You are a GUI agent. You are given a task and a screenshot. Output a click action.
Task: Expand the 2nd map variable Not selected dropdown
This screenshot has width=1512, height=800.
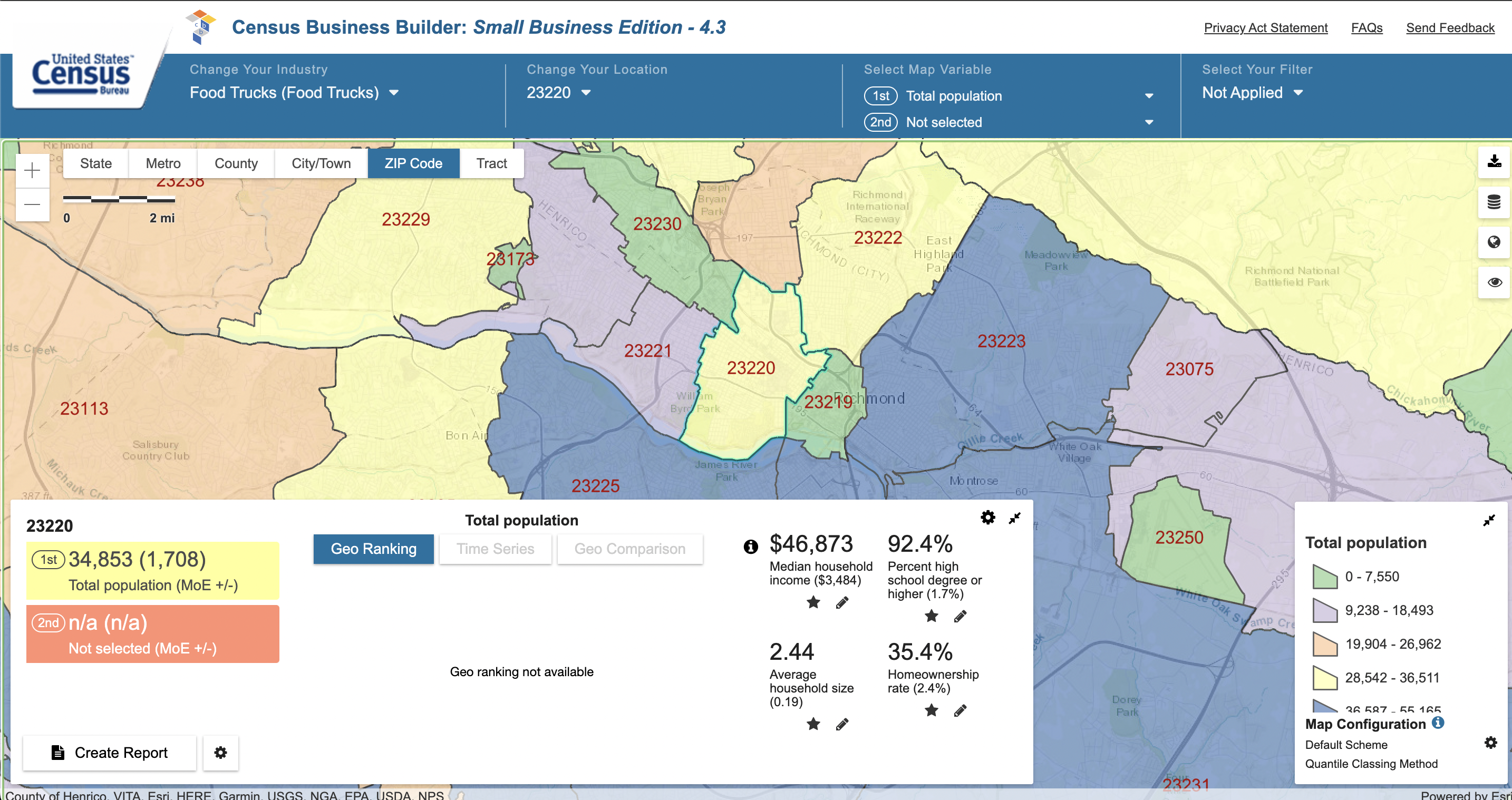tap(1009, 122)
